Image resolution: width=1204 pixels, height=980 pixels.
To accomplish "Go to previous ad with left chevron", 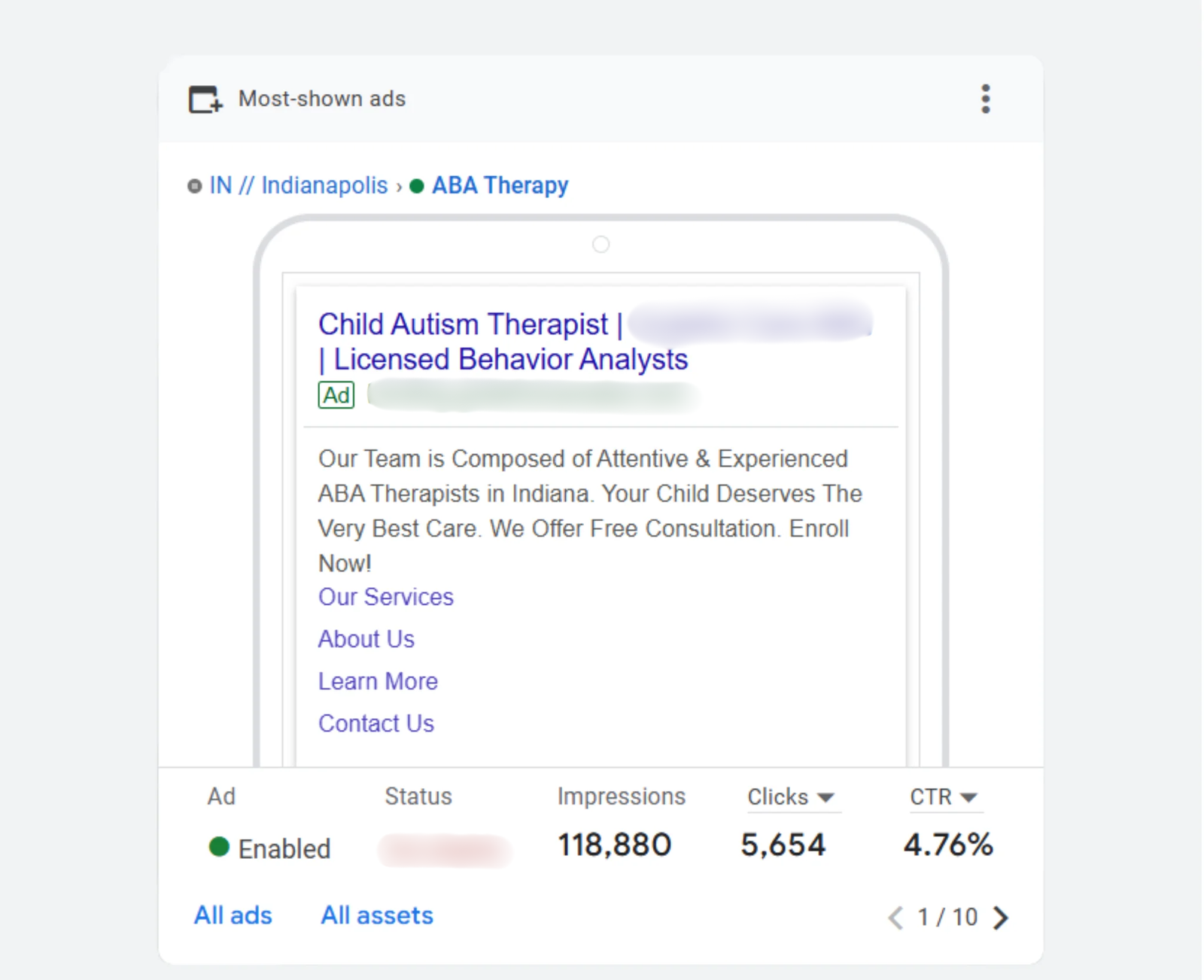I will (895, 918).
